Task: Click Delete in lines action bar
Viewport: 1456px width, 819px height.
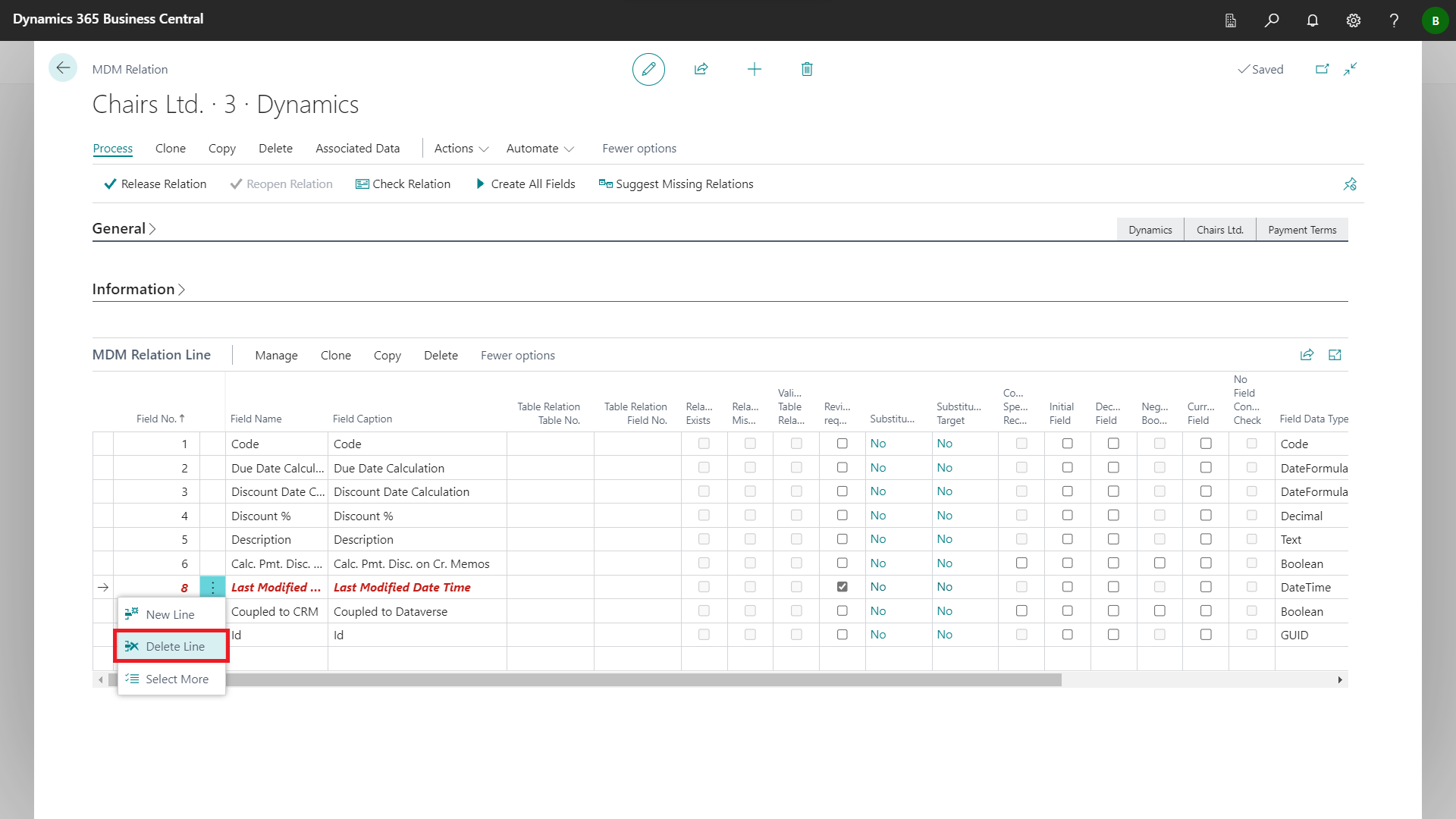Action: [441, 356]
